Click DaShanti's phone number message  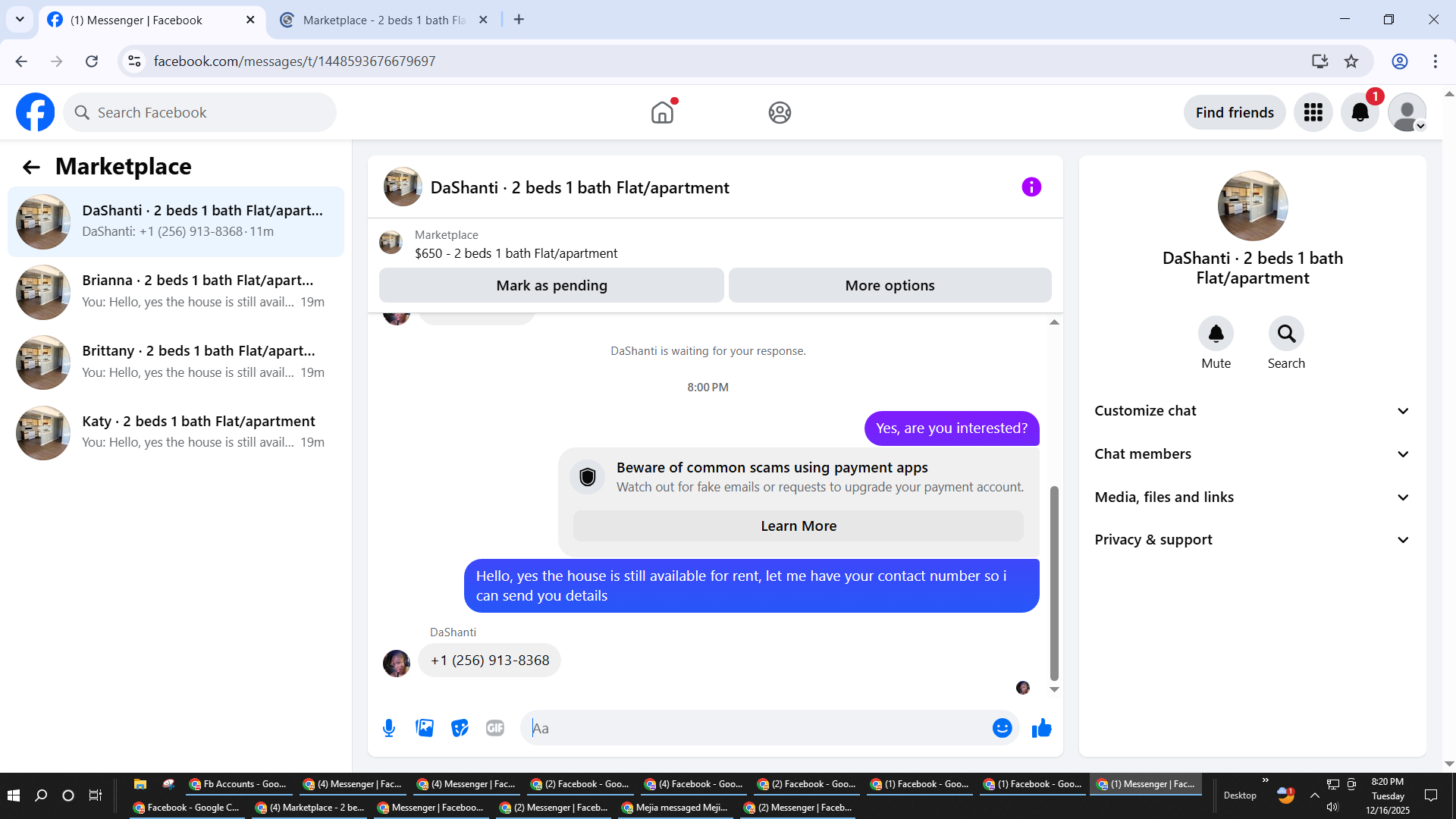coord(490,661)
